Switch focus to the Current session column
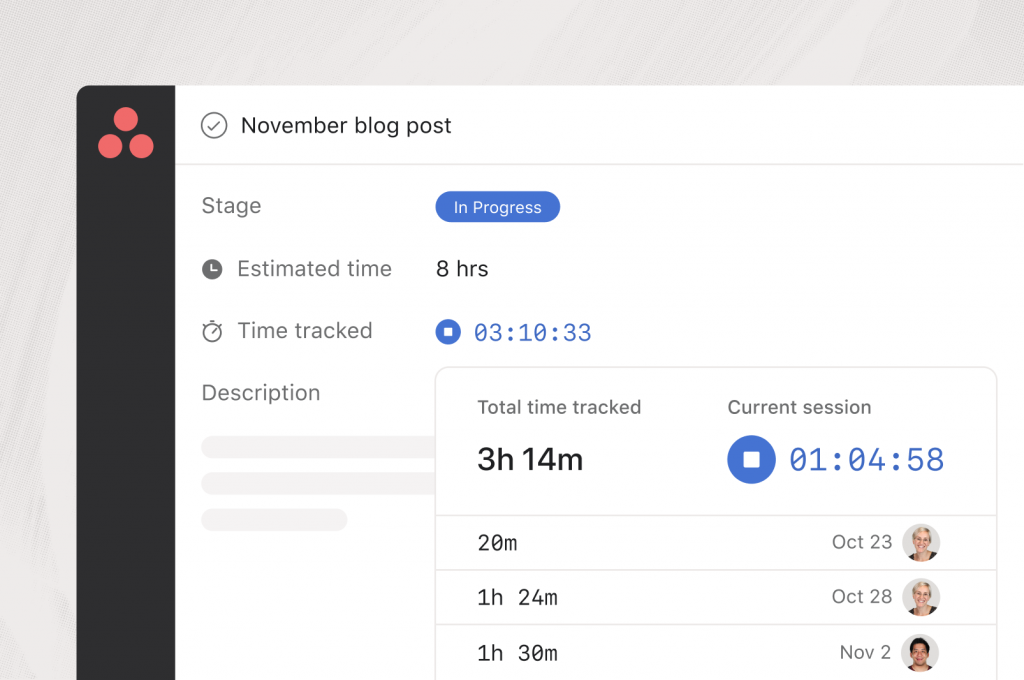The height and width of the screenshot is (680, 1024). [x=799, y=407]
